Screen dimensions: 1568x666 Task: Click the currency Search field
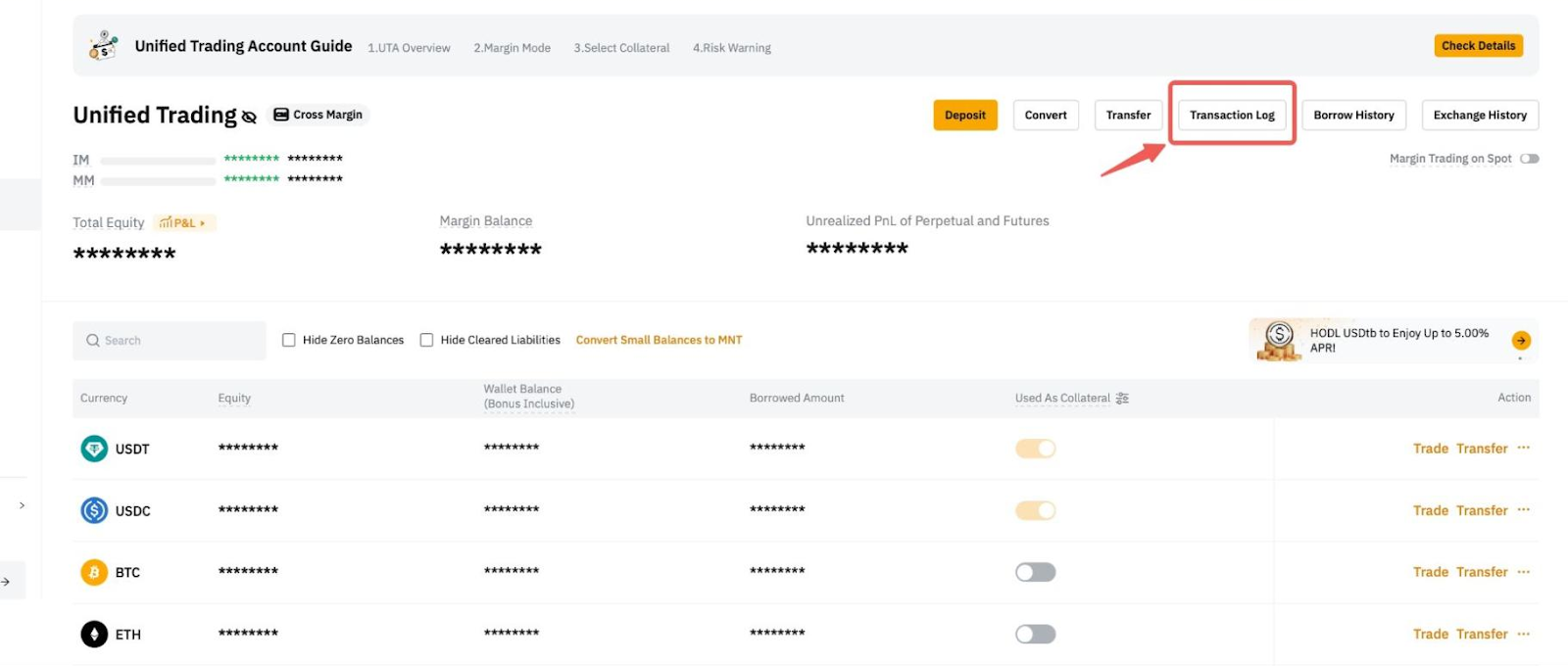tap(170, 340)
